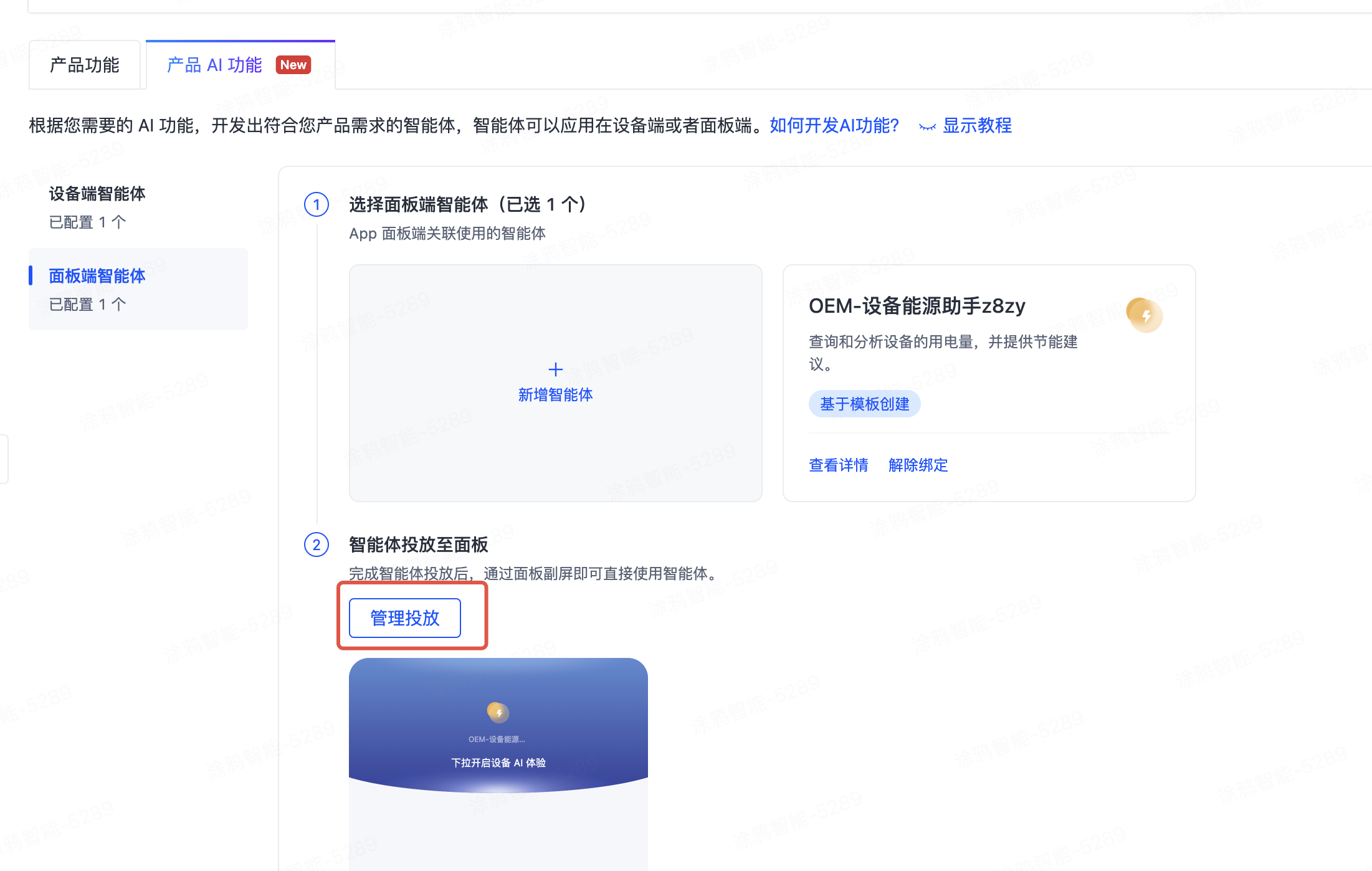This screenshot has height=871, width=1372.
Task: Click the New badge on 产品 AI 功能 tab
Action: pos(293,64)
